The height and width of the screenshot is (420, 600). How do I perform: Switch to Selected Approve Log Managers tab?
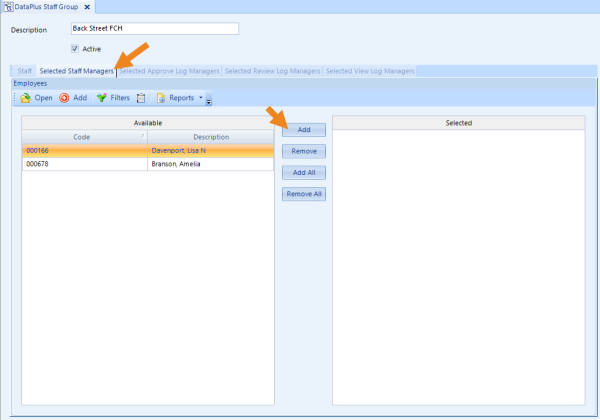[169, 71]
